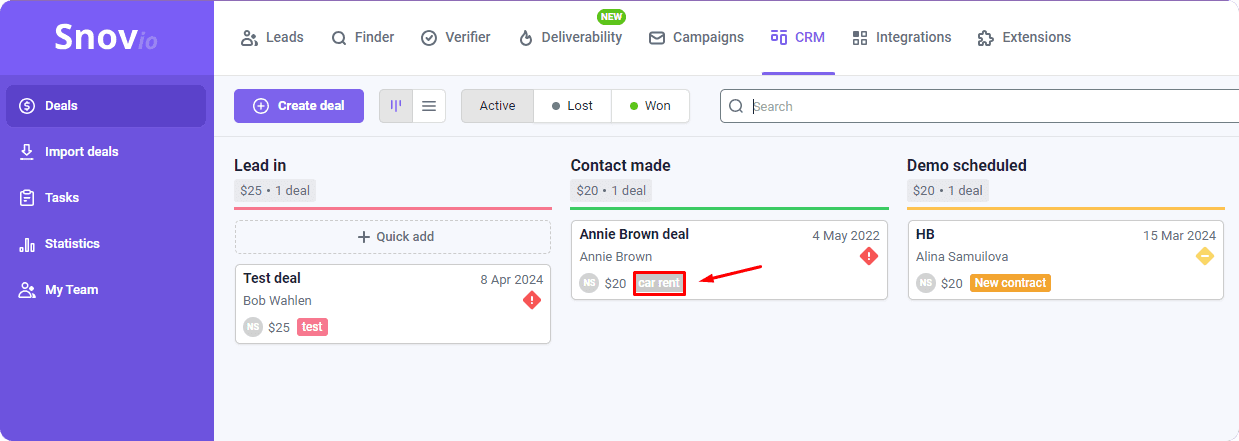Show Active deals filter
This screenshot has height=441, width=1239.
point(497,106)
